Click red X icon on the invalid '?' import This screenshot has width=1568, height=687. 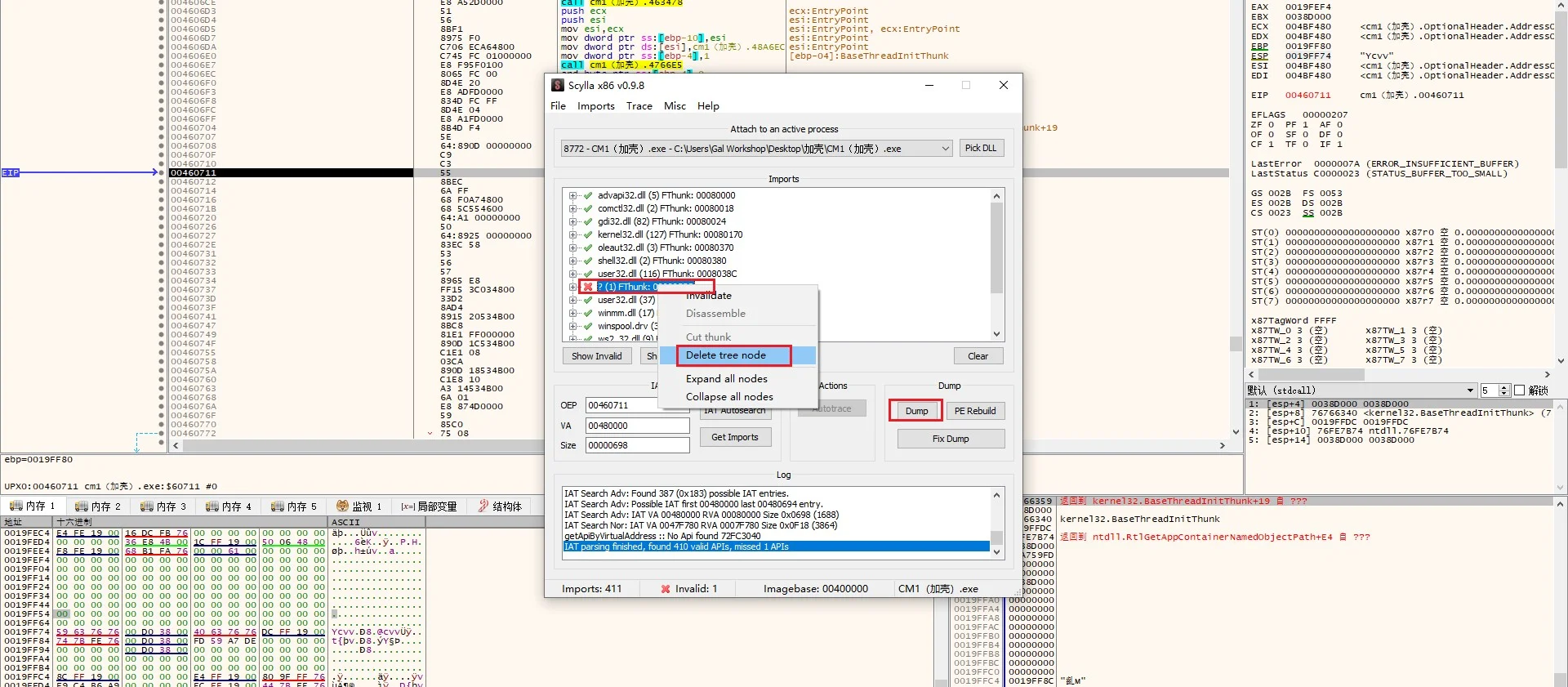(x=588, y=287)
